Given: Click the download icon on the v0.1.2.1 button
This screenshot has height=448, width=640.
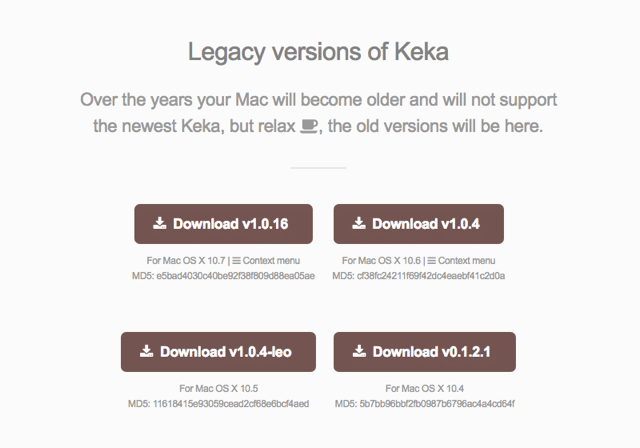Looking at the screenshot, I should coord(359,351).
